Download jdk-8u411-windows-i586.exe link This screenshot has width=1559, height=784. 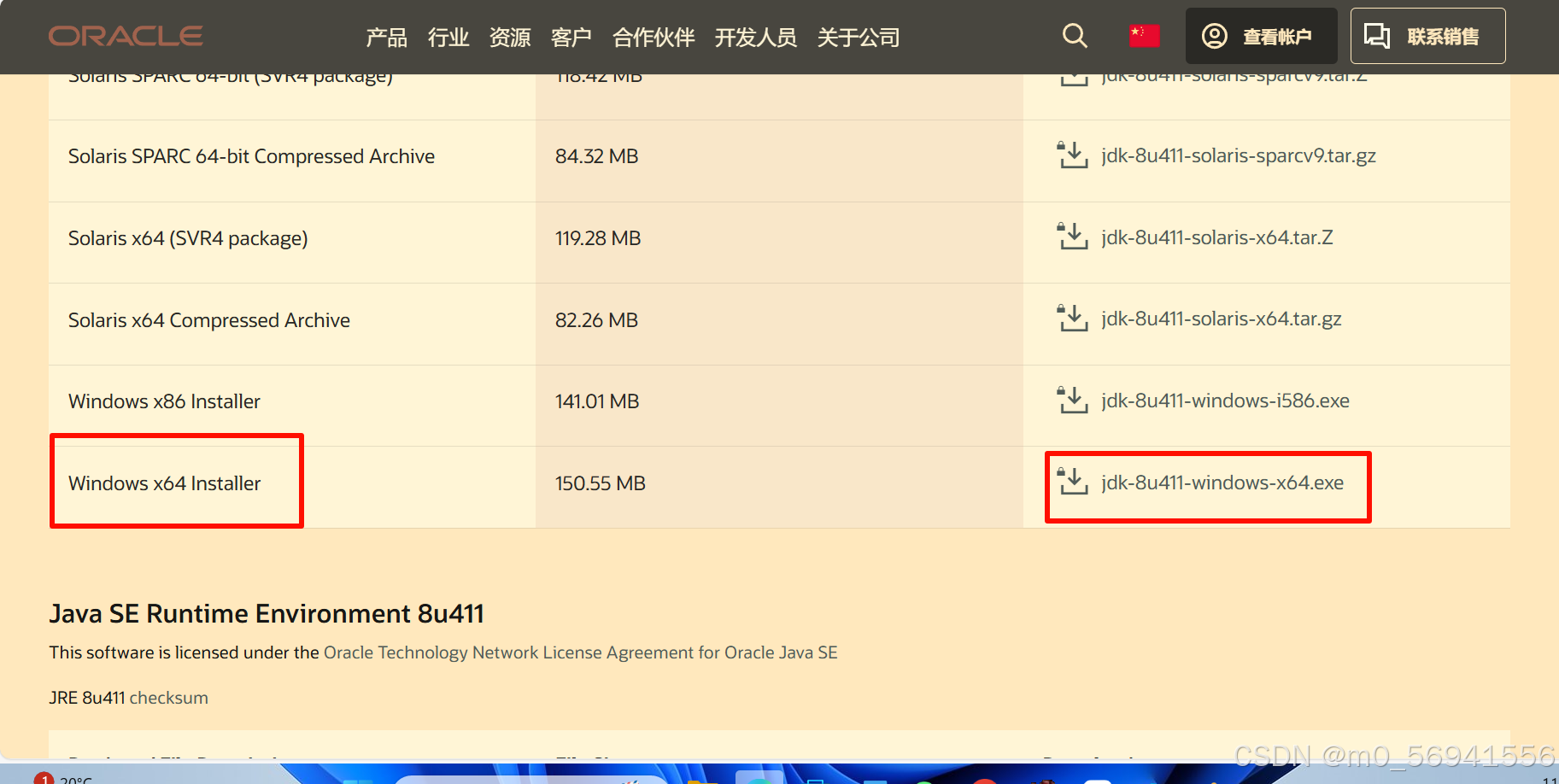1225,401
